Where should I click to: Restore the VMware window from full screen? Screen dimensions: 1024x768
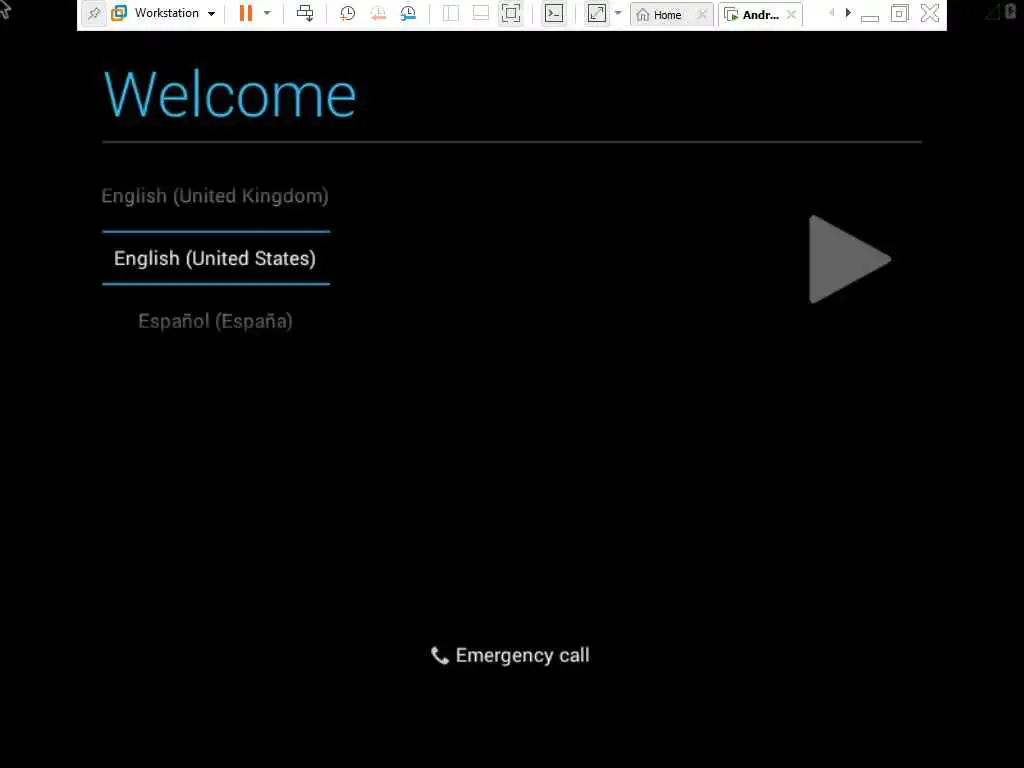point(899,13)
